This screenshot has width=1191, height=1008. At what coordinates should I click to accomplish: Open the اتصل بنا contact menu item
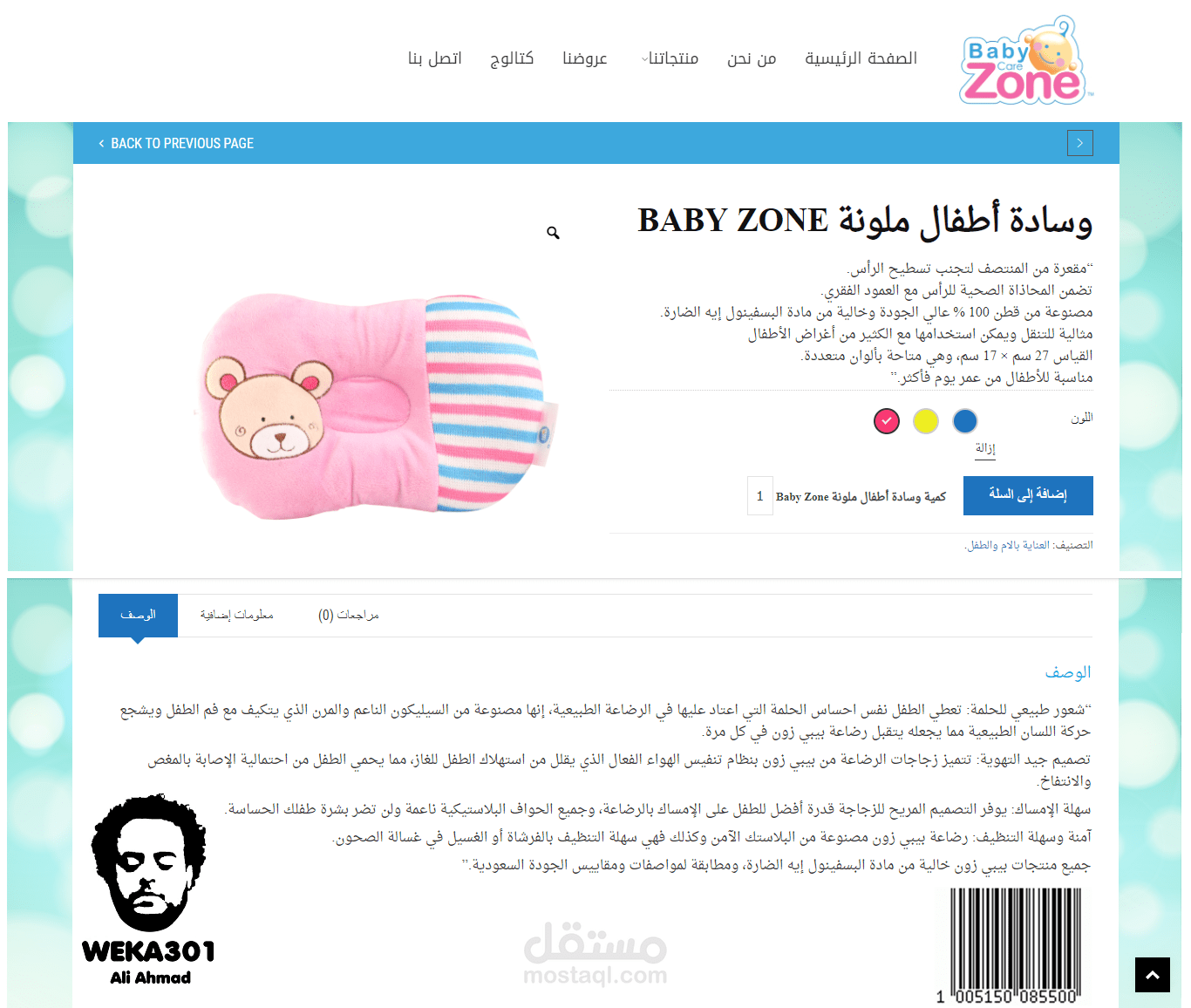click(435, 58)
